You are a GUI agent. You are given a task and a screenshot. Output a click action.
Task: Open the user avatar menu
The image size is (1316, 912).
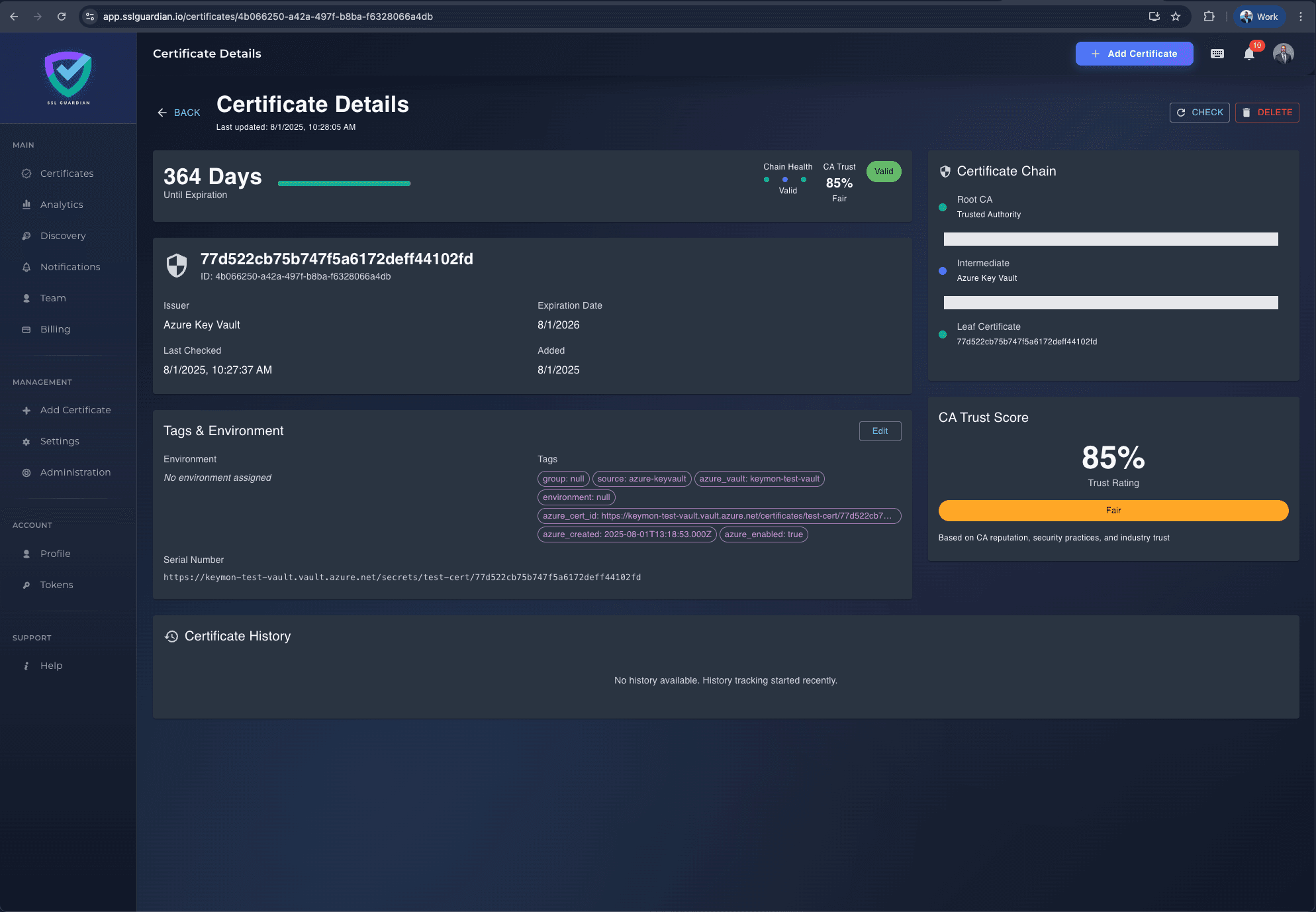tap(1283, 54)
